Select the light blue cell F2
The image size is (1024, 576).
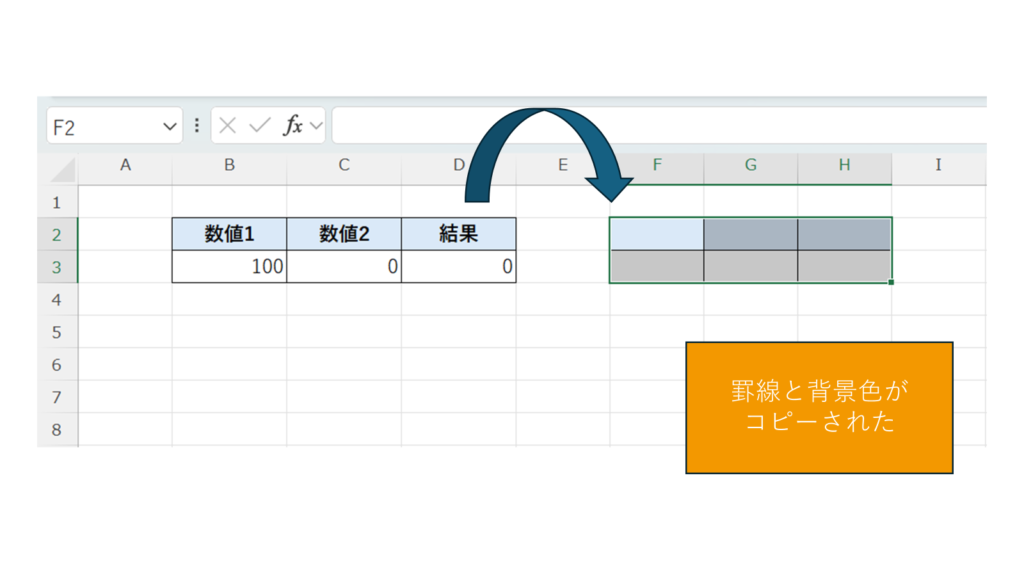[656, 234]
